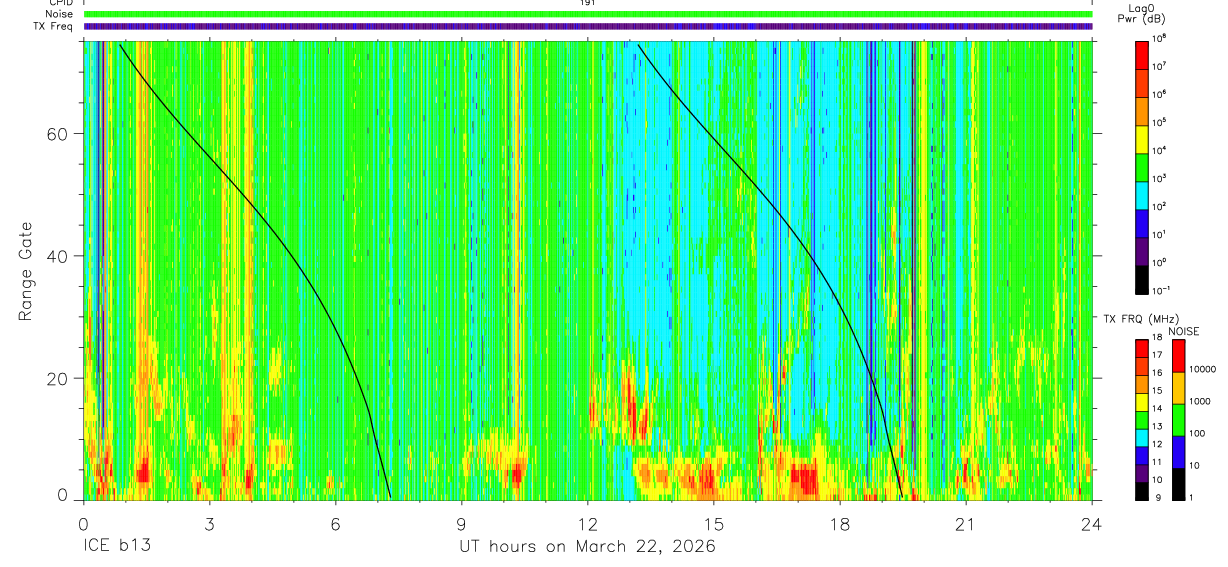1228x567 pixels.
Task: Click 'UT hours on March 22, 2026' axis title
Action: click(x=587, y=547)
